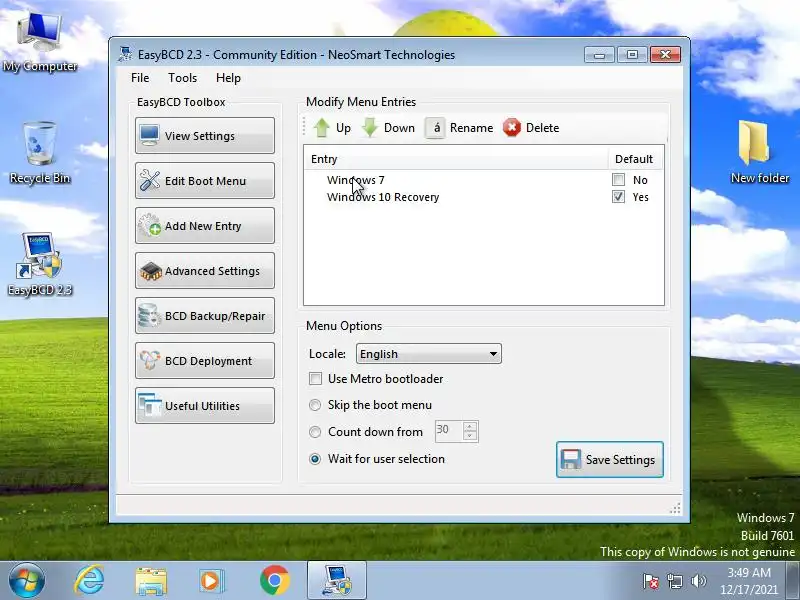
Task: Open the File menu
Action: pos(140,78)
